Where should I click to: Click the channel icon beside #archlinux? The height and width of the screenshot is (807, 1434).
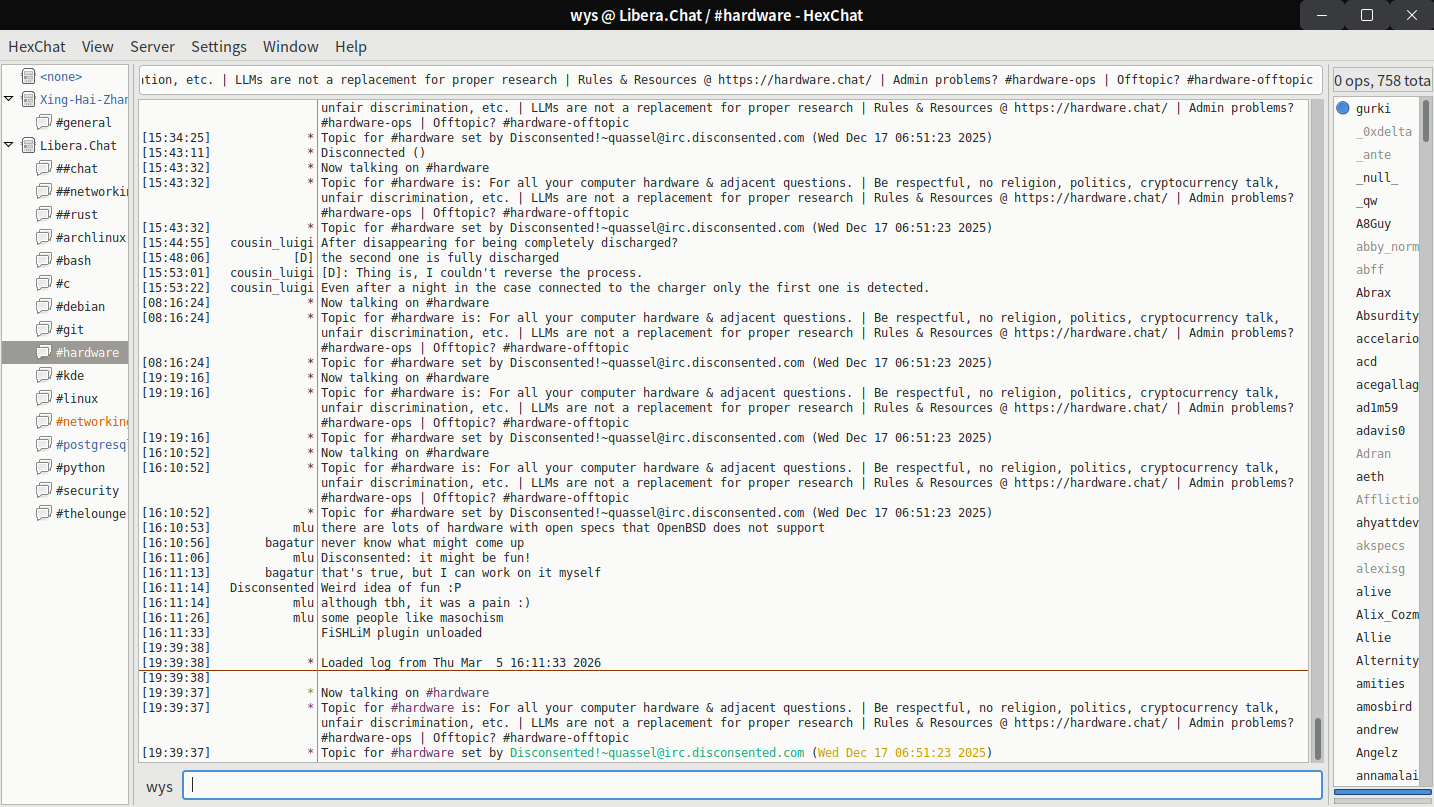click(44, 237)
